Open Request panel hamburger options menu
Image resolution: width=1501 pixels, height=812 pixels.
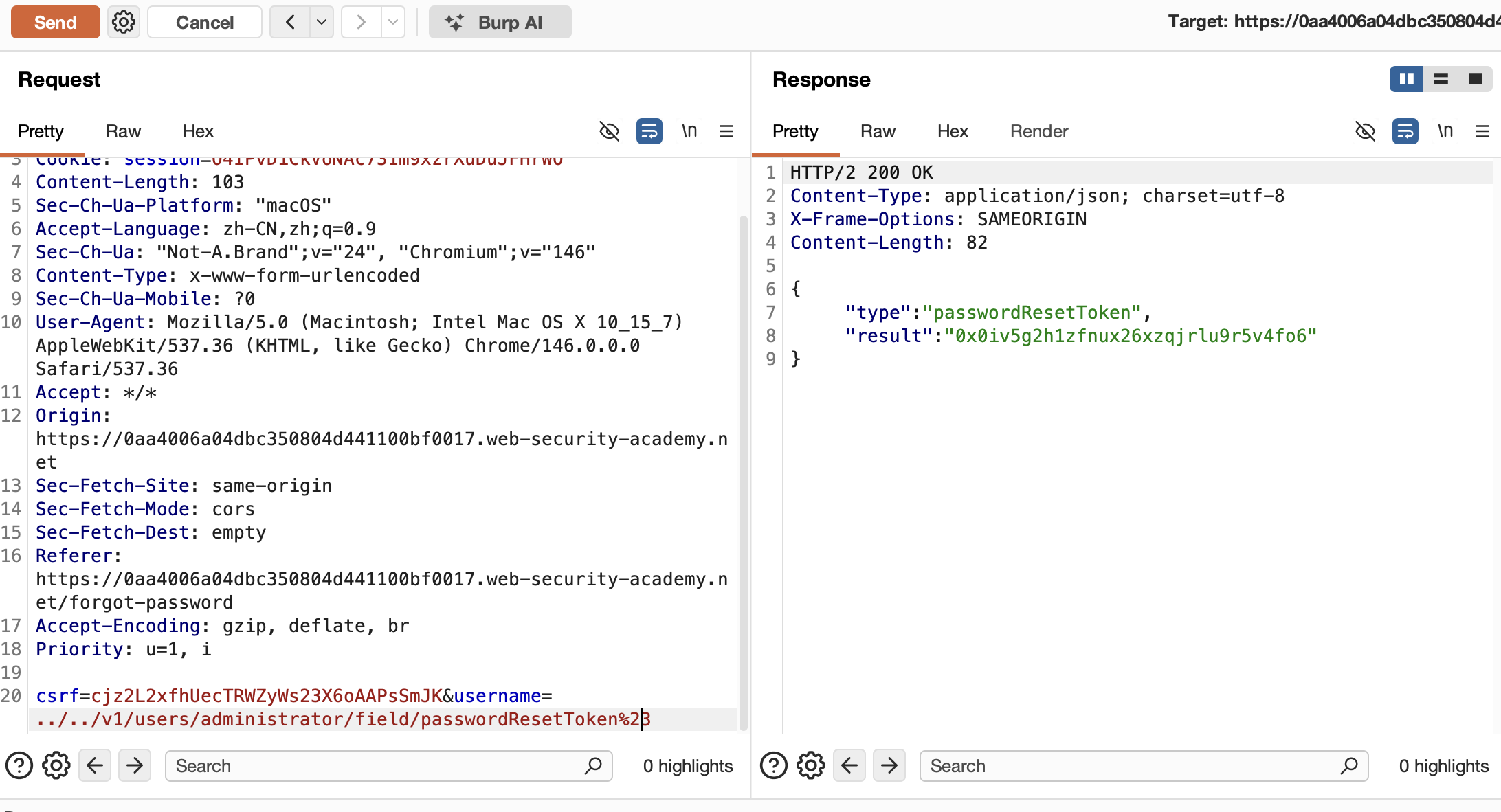726,131
